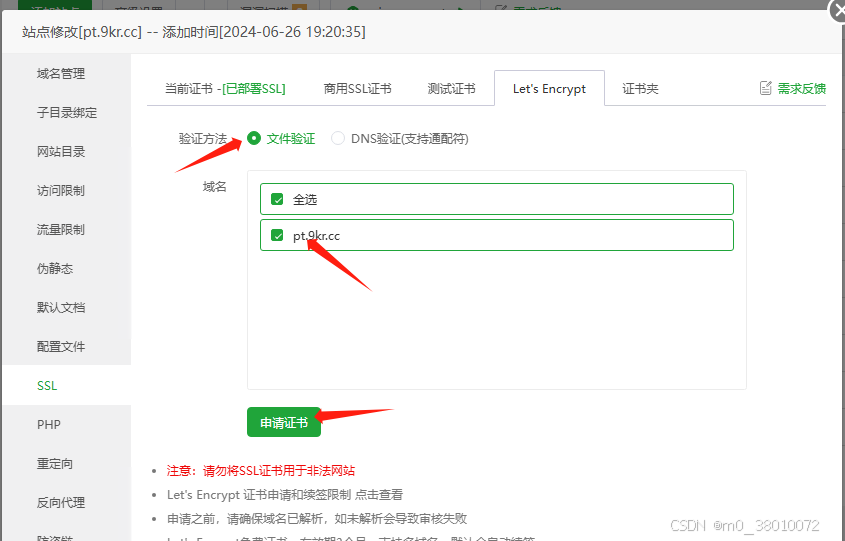
Task: Open the PHP sidebar section
Action: click(49, 425)
